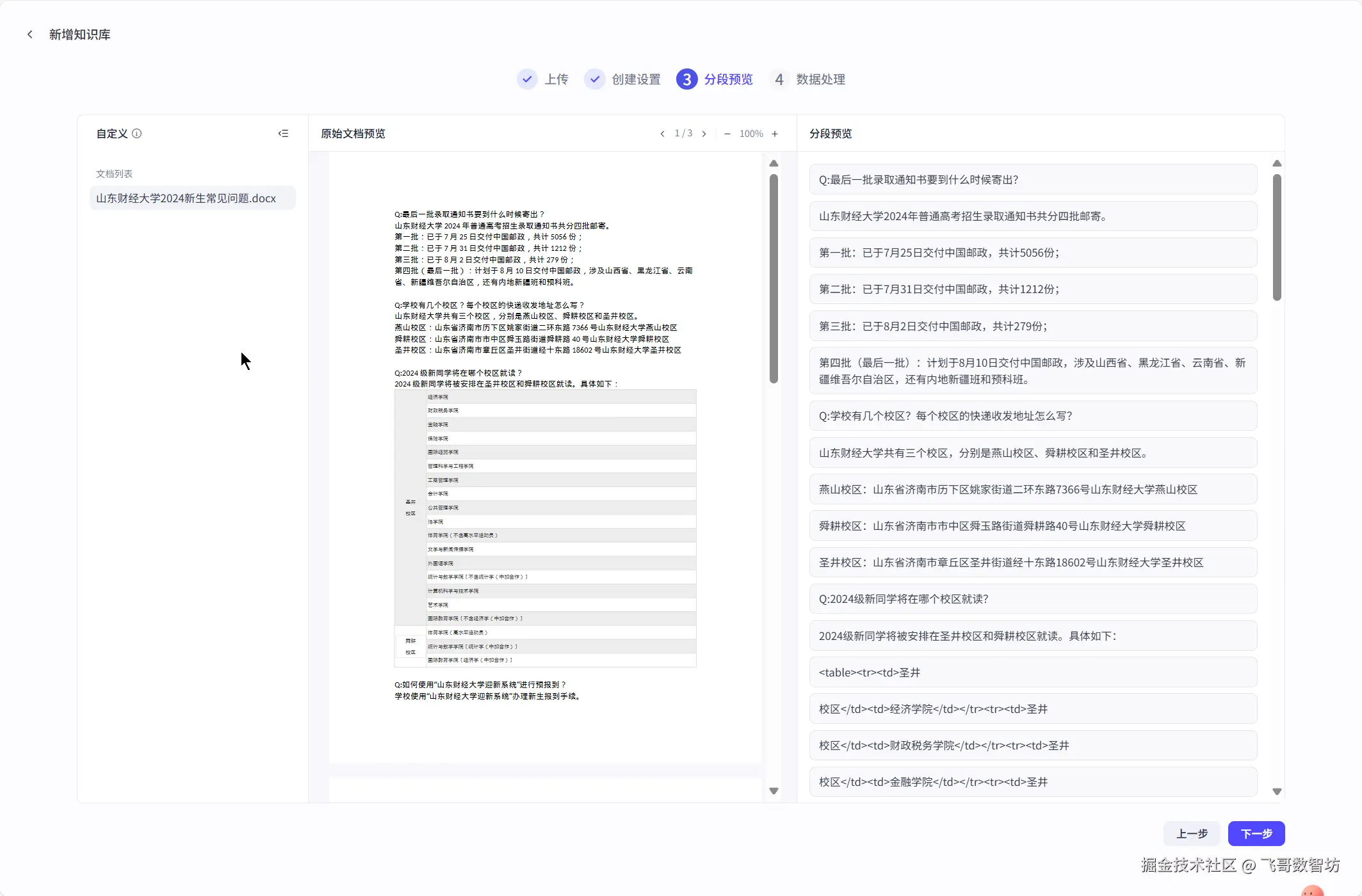Select the 分段预览 step
The width and height of the screenshot is (1362, 896).
pyautogui.click(x=728, y=79)
